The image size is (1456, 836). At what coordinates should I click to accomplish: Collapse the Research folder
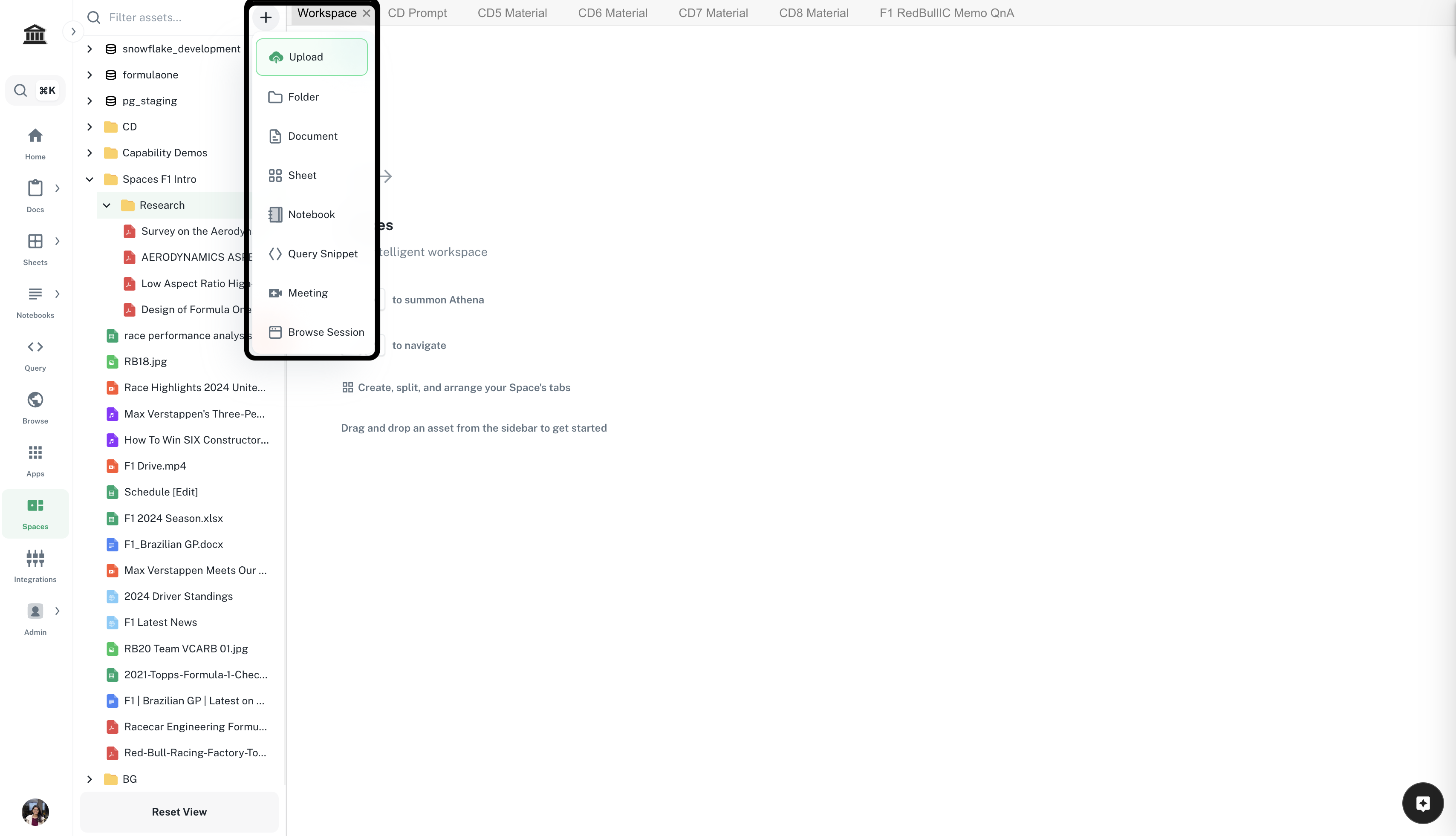point(107,205)
